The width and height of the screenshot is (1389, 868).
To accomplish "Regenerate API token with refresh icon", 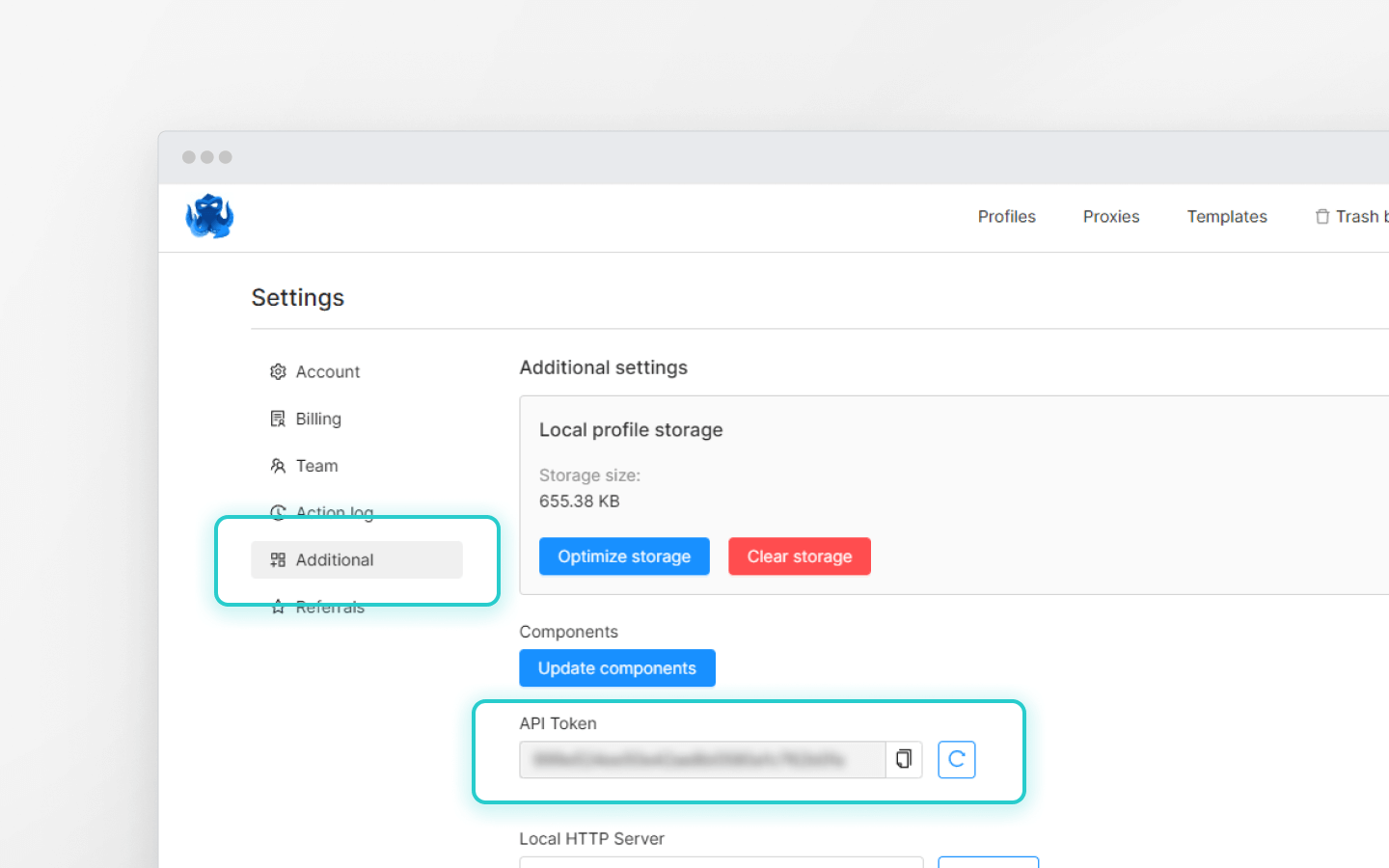I will (957, 760).
